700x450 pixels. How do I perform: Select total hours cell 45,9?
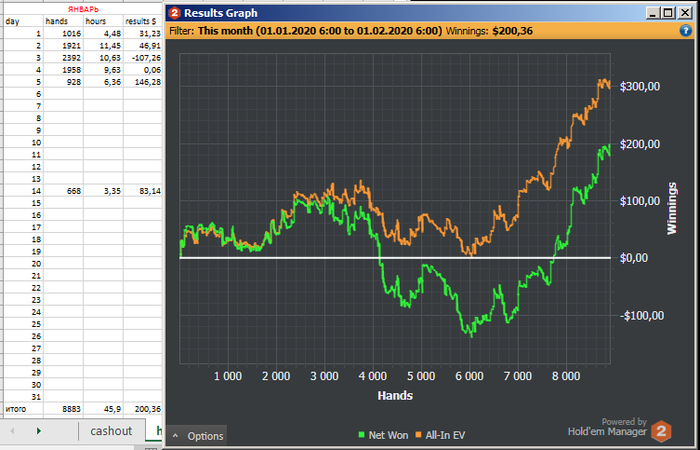pyautogui.click(x=103, y=409)
